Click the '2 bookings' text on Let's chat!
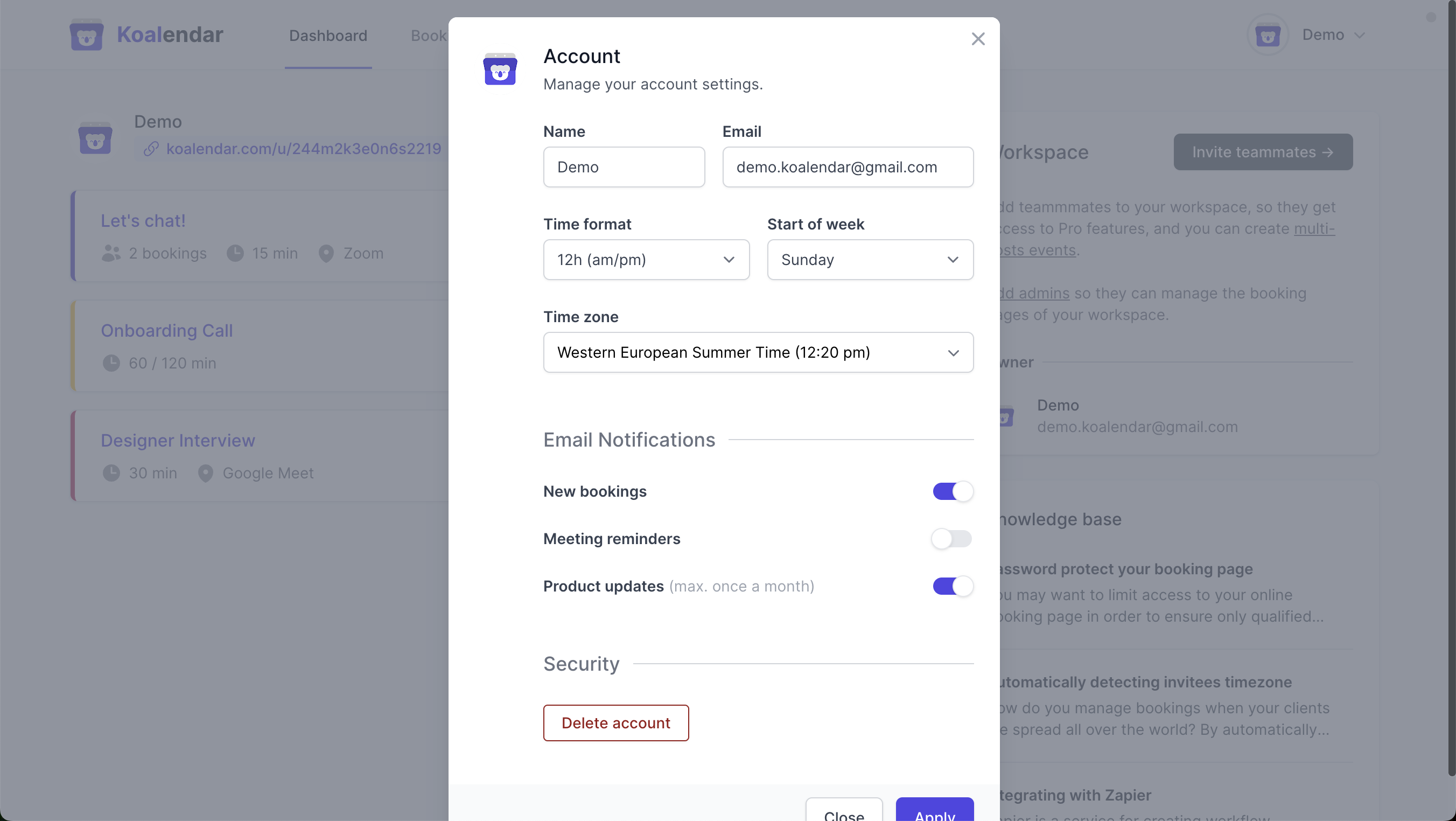Image resolution: width=1456 pixels, height=821 pixels. 167,253
